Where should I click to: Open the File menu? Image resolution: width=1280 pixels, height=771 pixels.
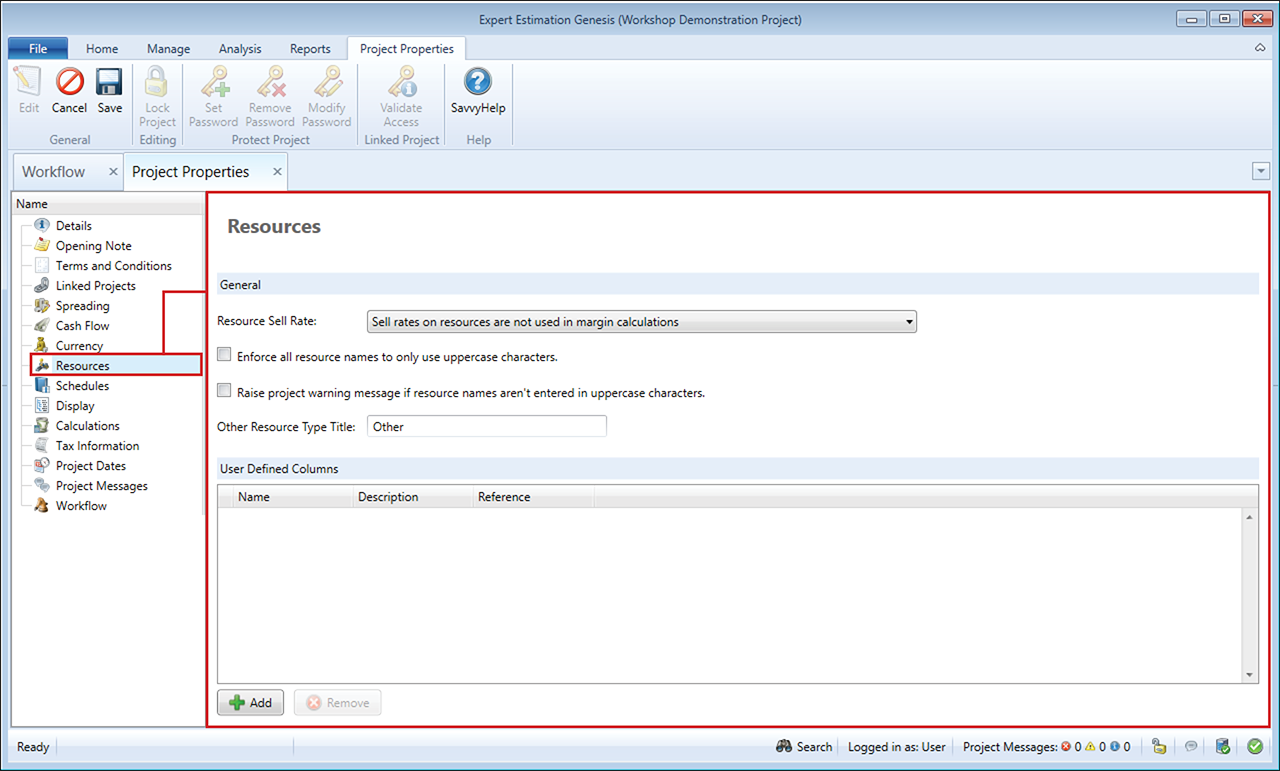(38, 49)
